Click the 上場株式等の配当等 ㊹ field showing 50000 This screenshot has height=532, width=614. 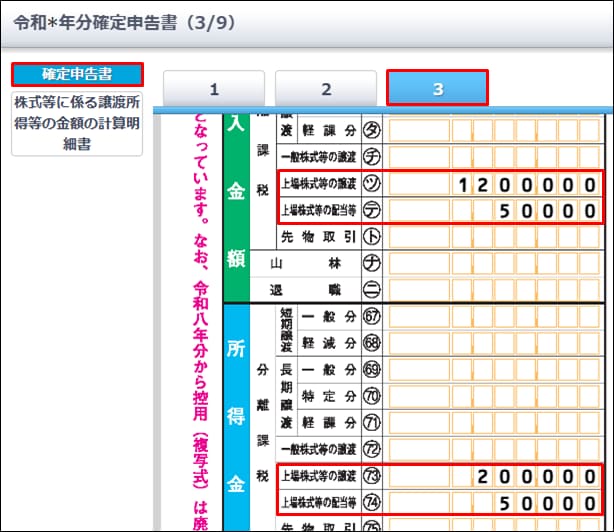495,502
